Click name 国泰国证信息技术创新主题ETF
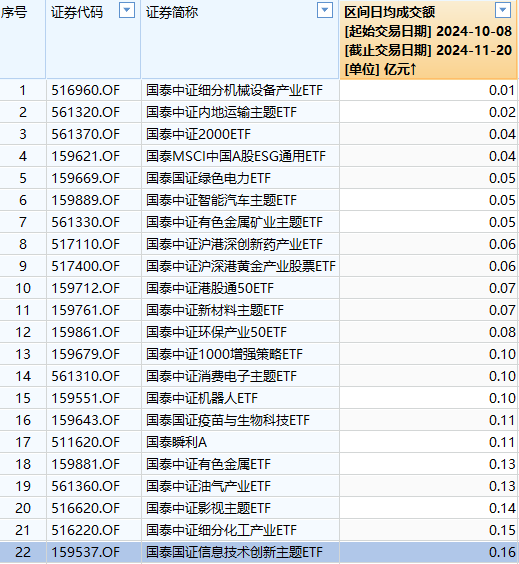The height and width of the screenshot is (564, 519). tap(235, 552)
